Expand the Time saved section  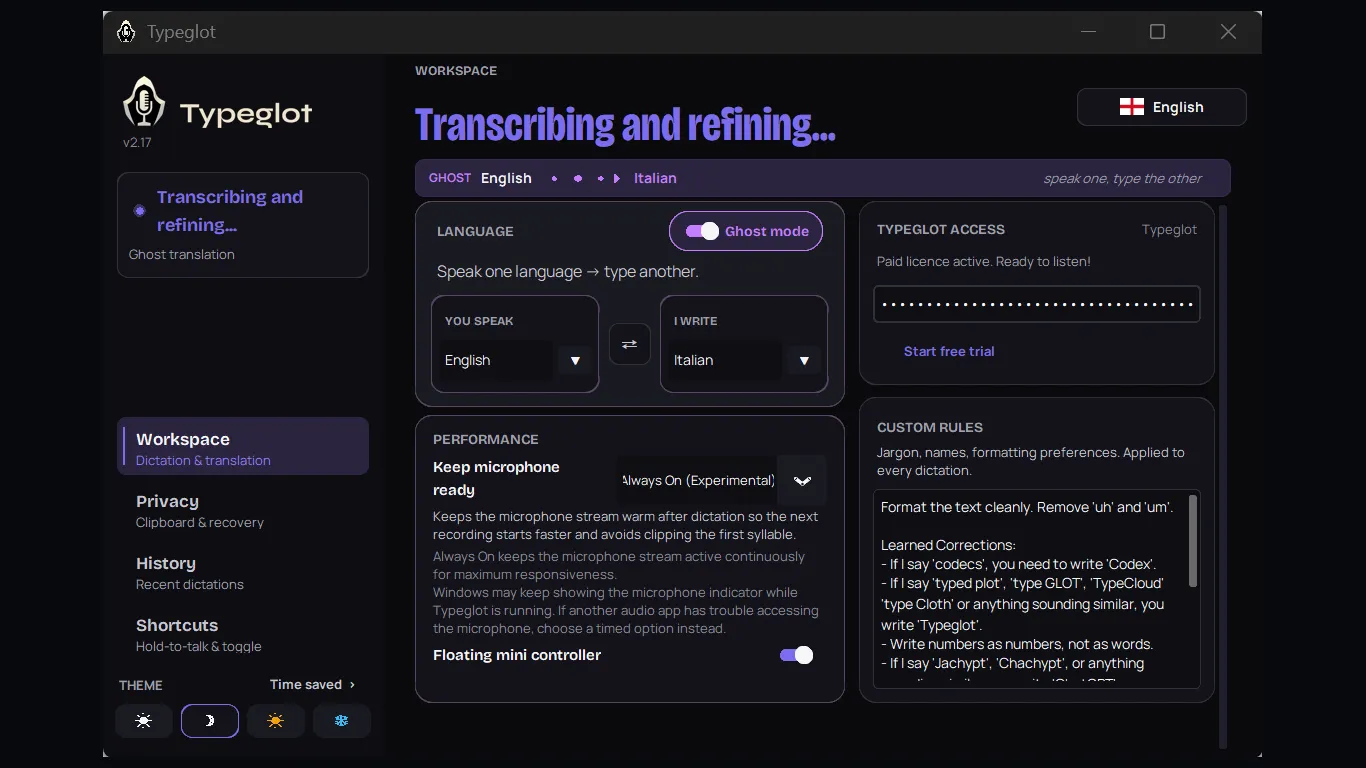(x=312, y=685)
